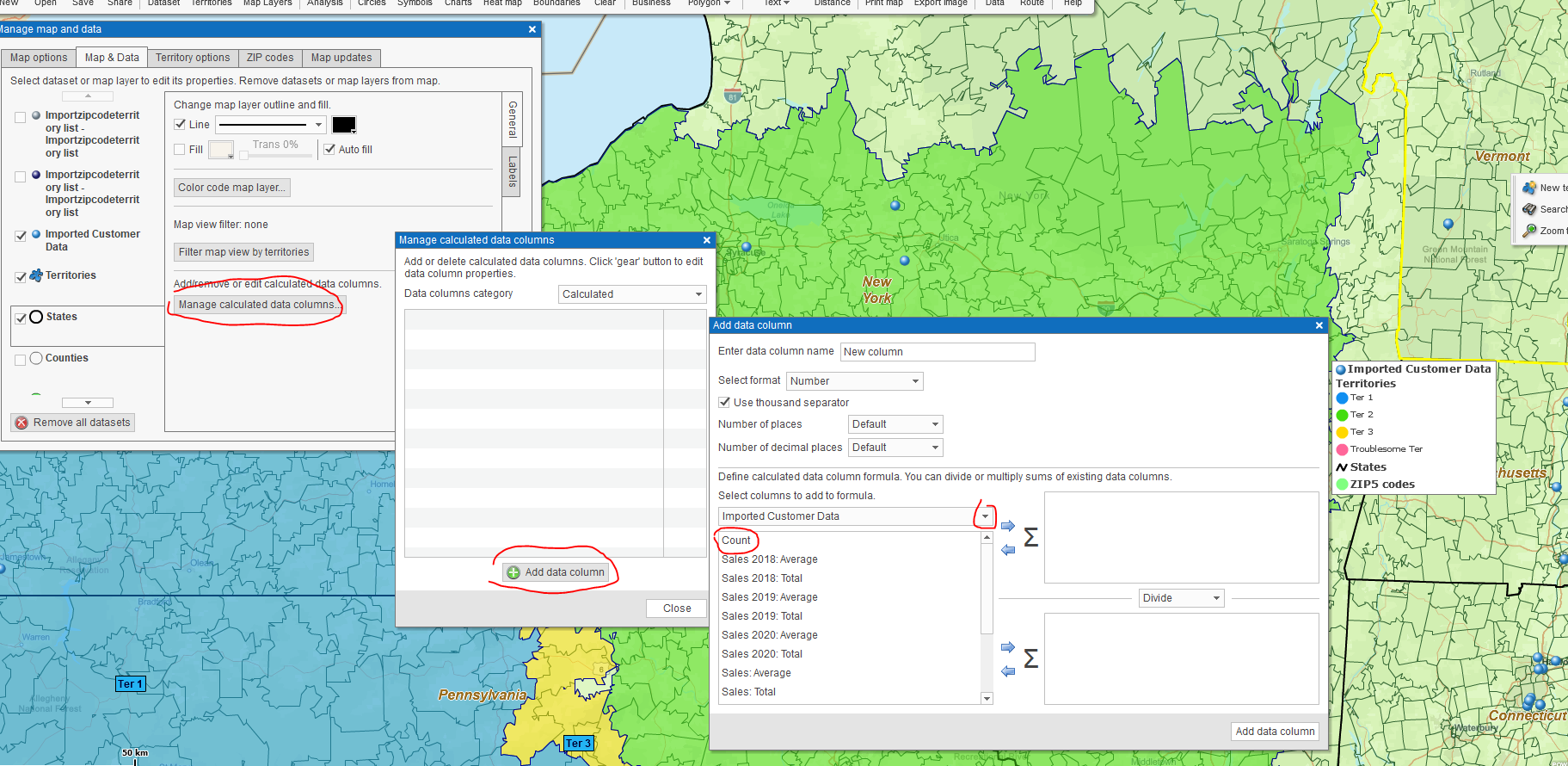Toggle the Line outline checkbox
Viewport: 1568px width, 766px height.
pos(180,125)
